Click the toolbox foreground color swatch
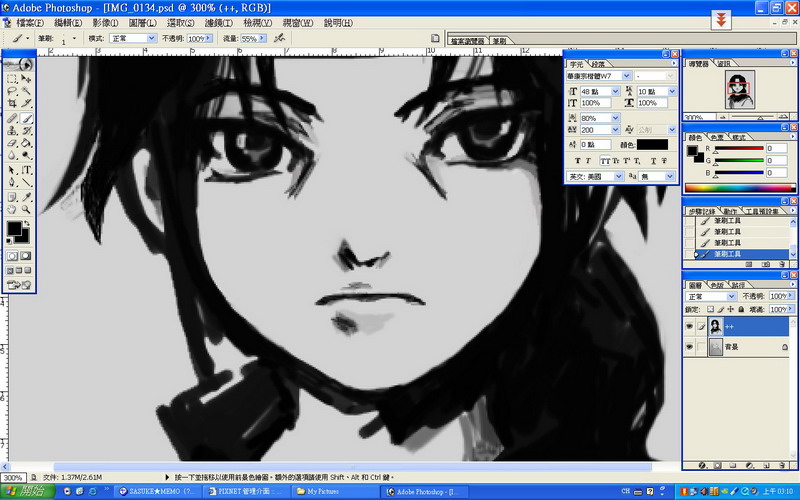The height and width of the screenshot is (500, 800). point(14,229)
